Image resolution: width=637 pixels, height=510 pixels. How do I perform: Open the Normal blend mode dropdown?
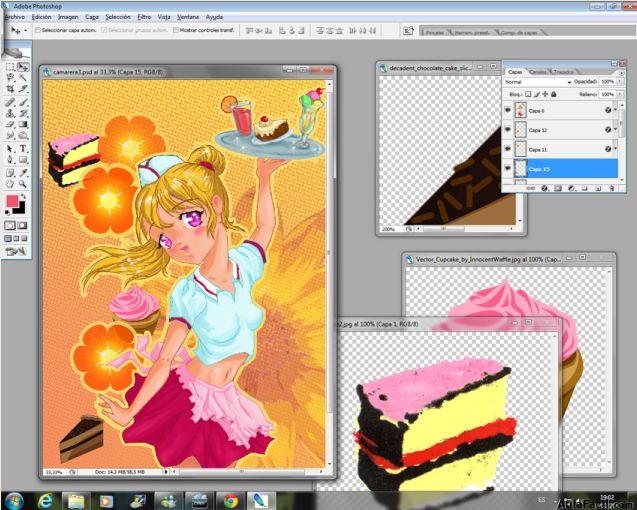click(537, 82)
